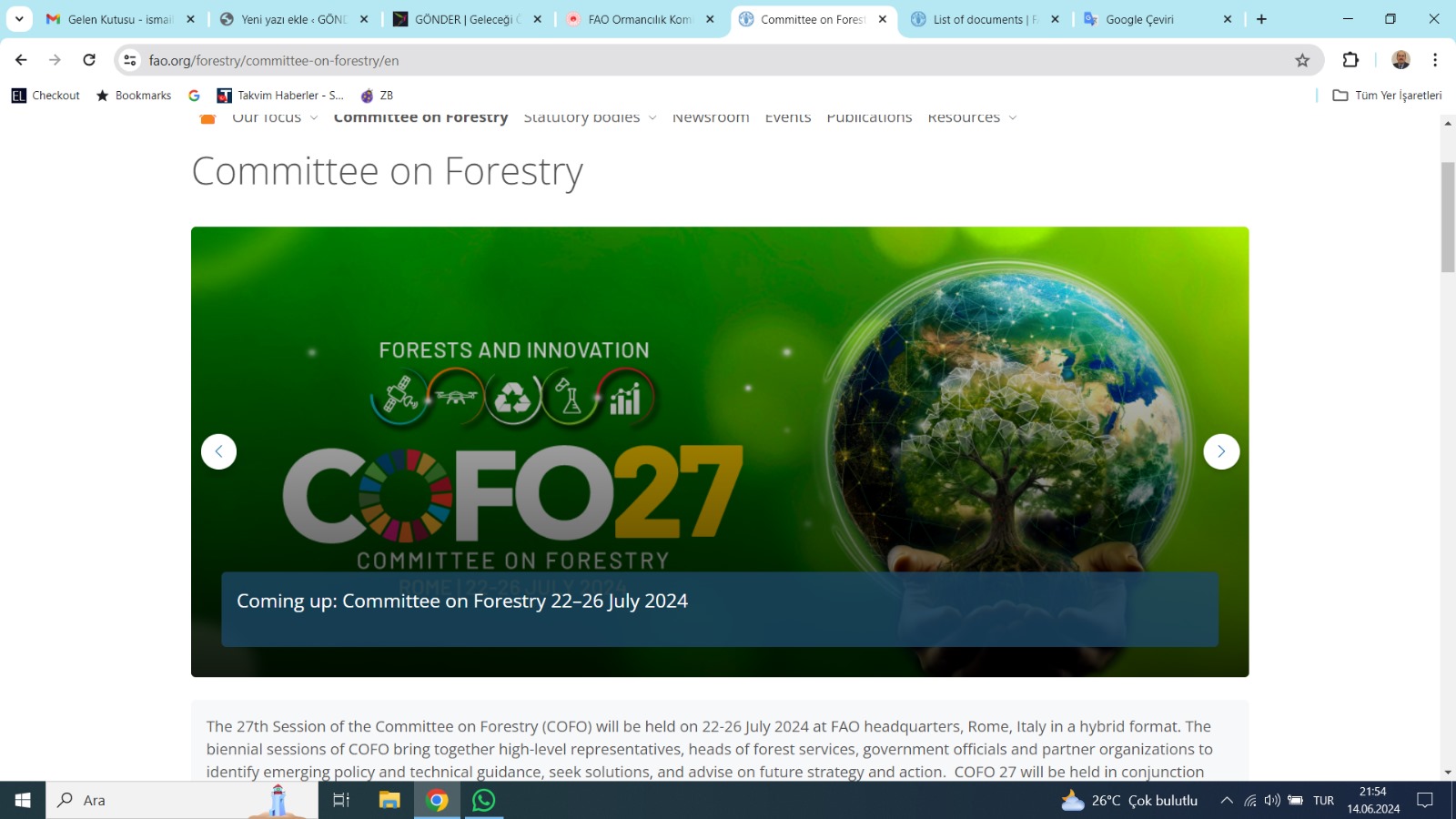
Task: Open the Checkout bookmark
Action: [x=45, y=96]
